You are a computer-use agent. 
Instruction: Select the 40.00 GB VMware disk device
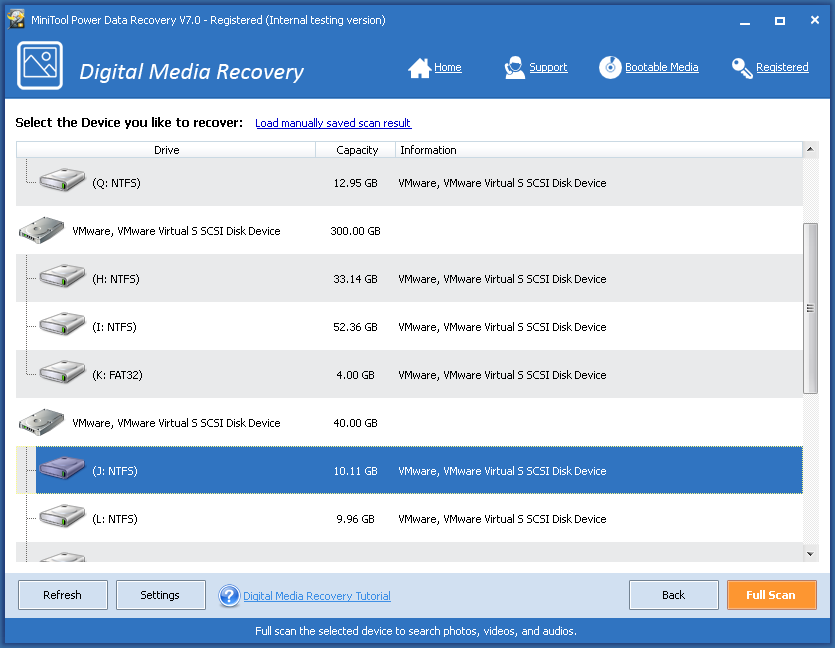410,422
